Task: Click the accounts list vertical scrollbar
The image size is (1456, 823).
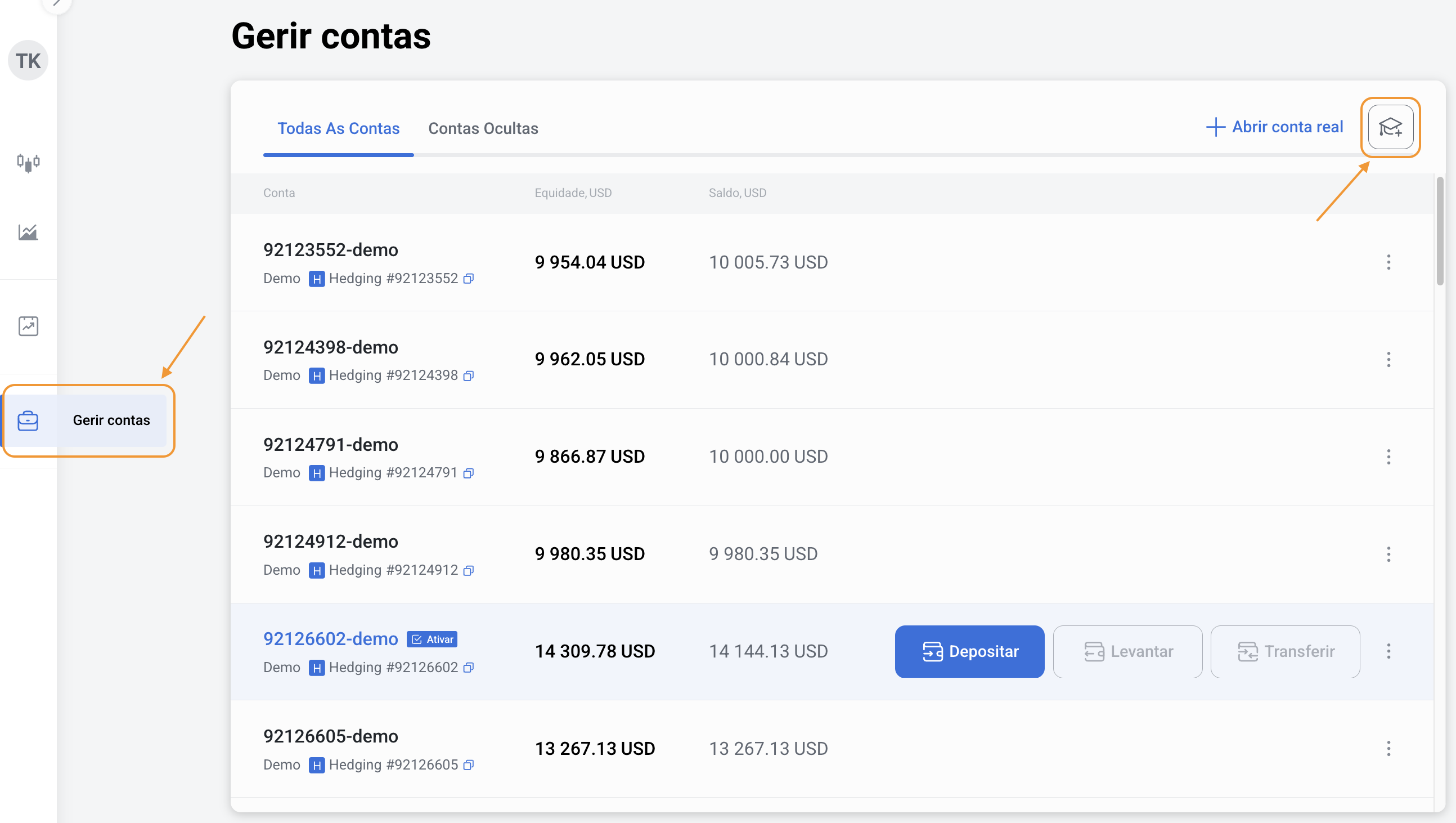Action: click(x=1440, y=232)
